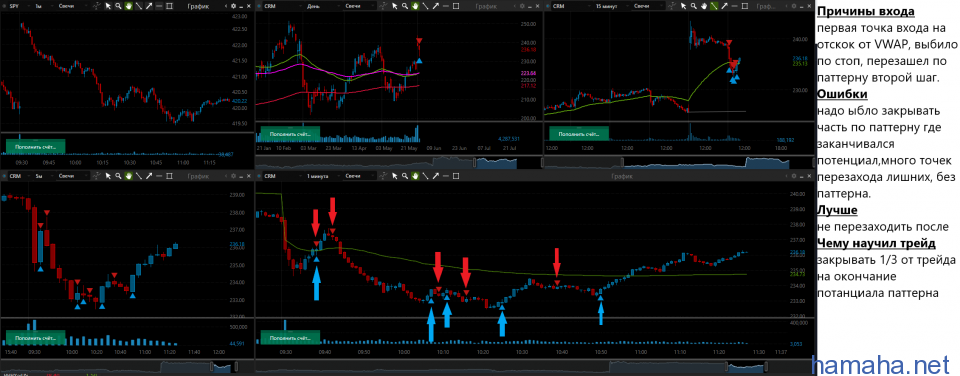Collapse arrow left of settings in SPY chart

click(226, 6)
